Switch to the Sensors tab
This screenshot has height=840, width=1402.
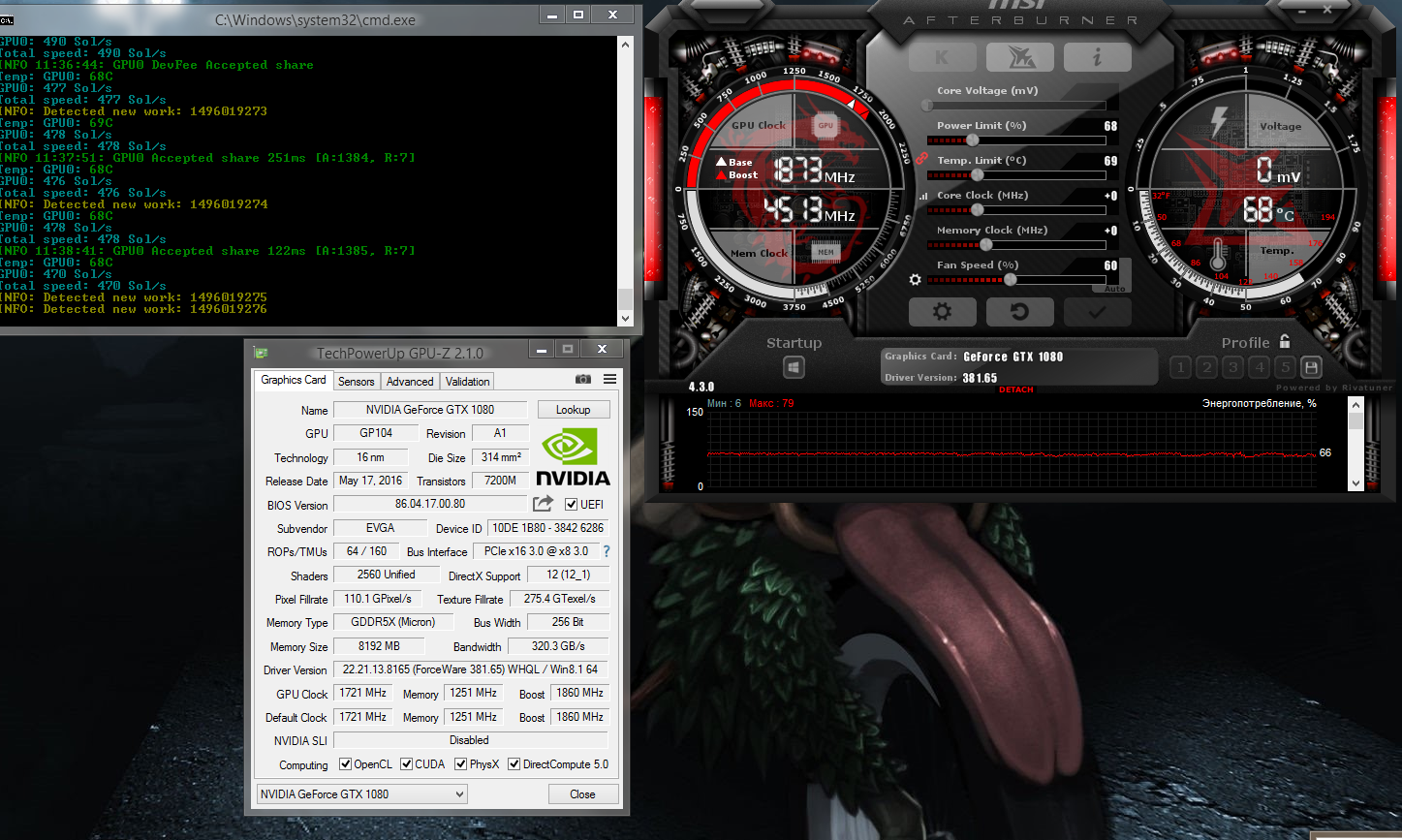[356, 382]
